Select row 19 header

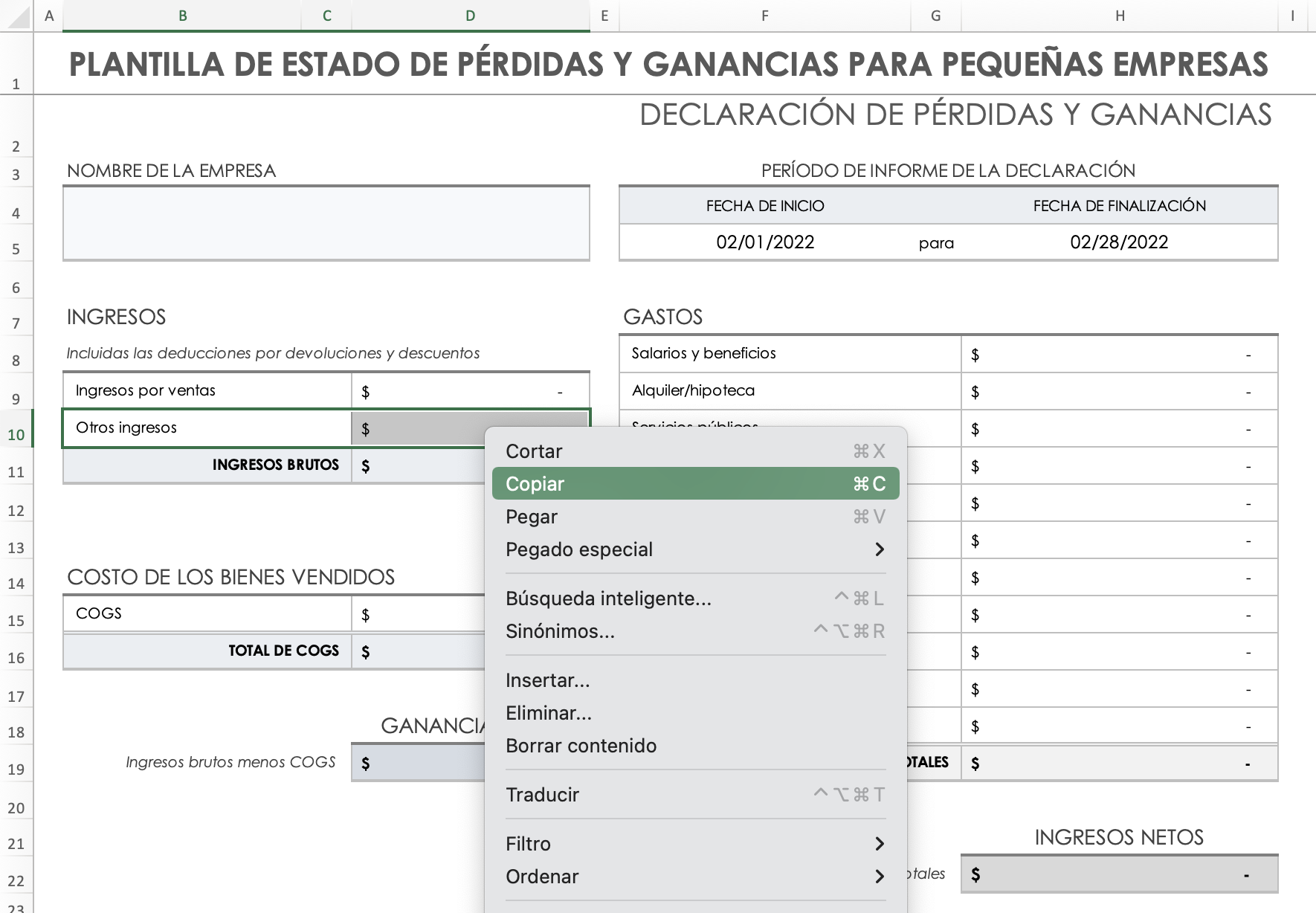(x=16, y=763)
